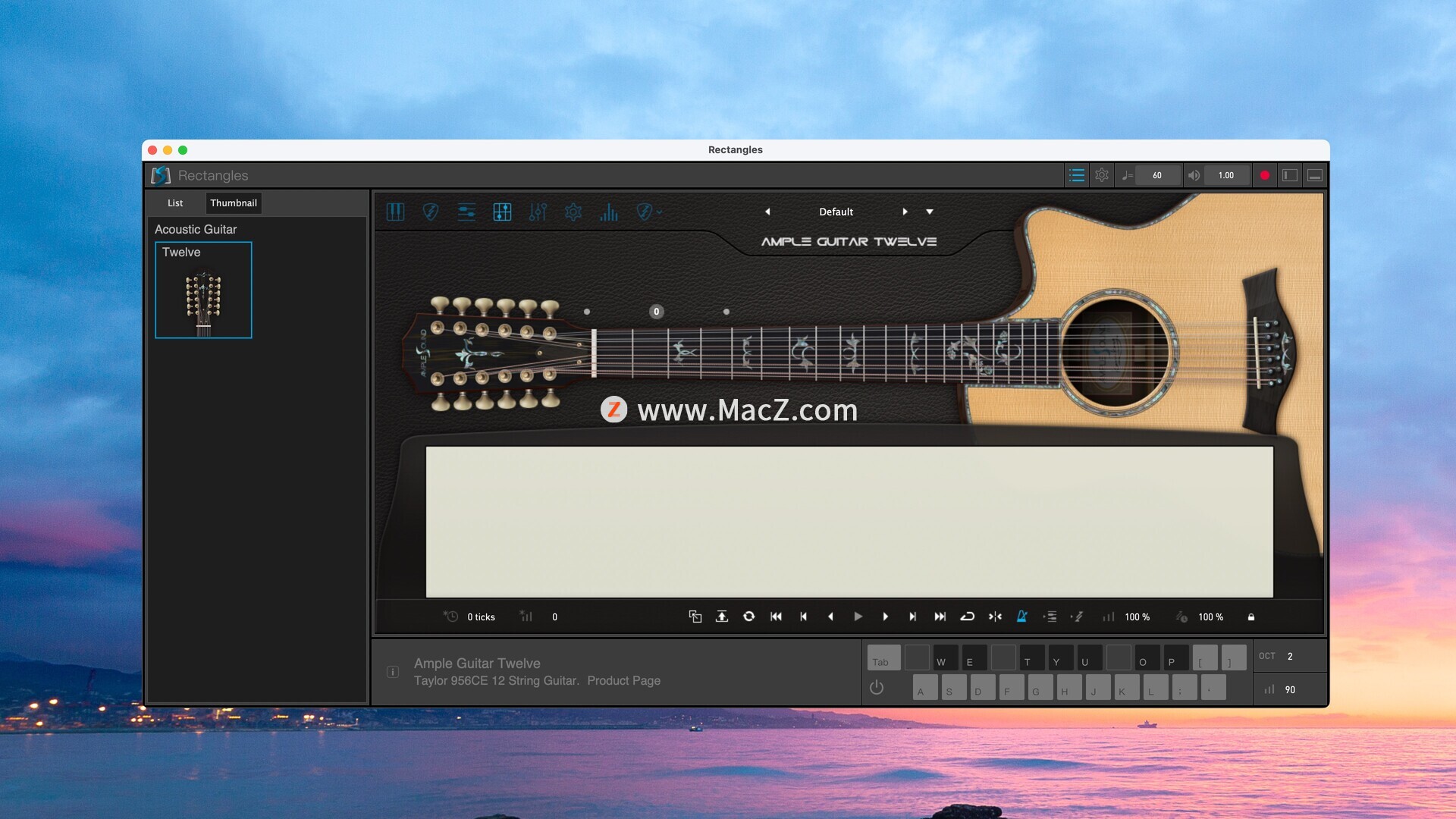
Task: Click the info icon beside Ample Guitar Twelve
Action: (x=393, y=672)
